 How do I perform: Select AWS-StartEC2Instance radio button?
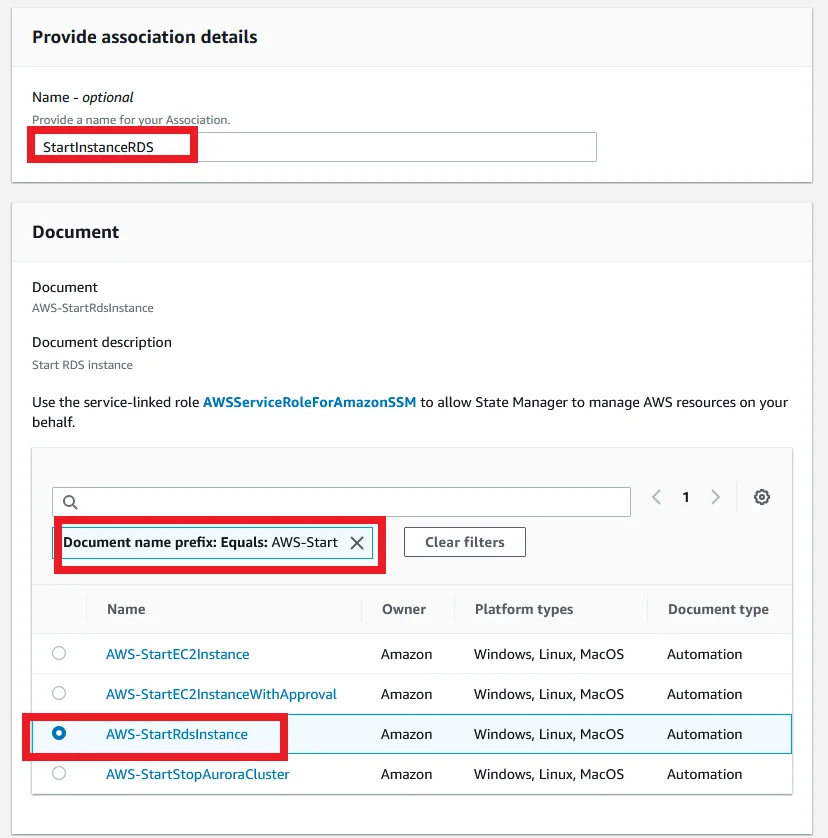coord(59,653)
